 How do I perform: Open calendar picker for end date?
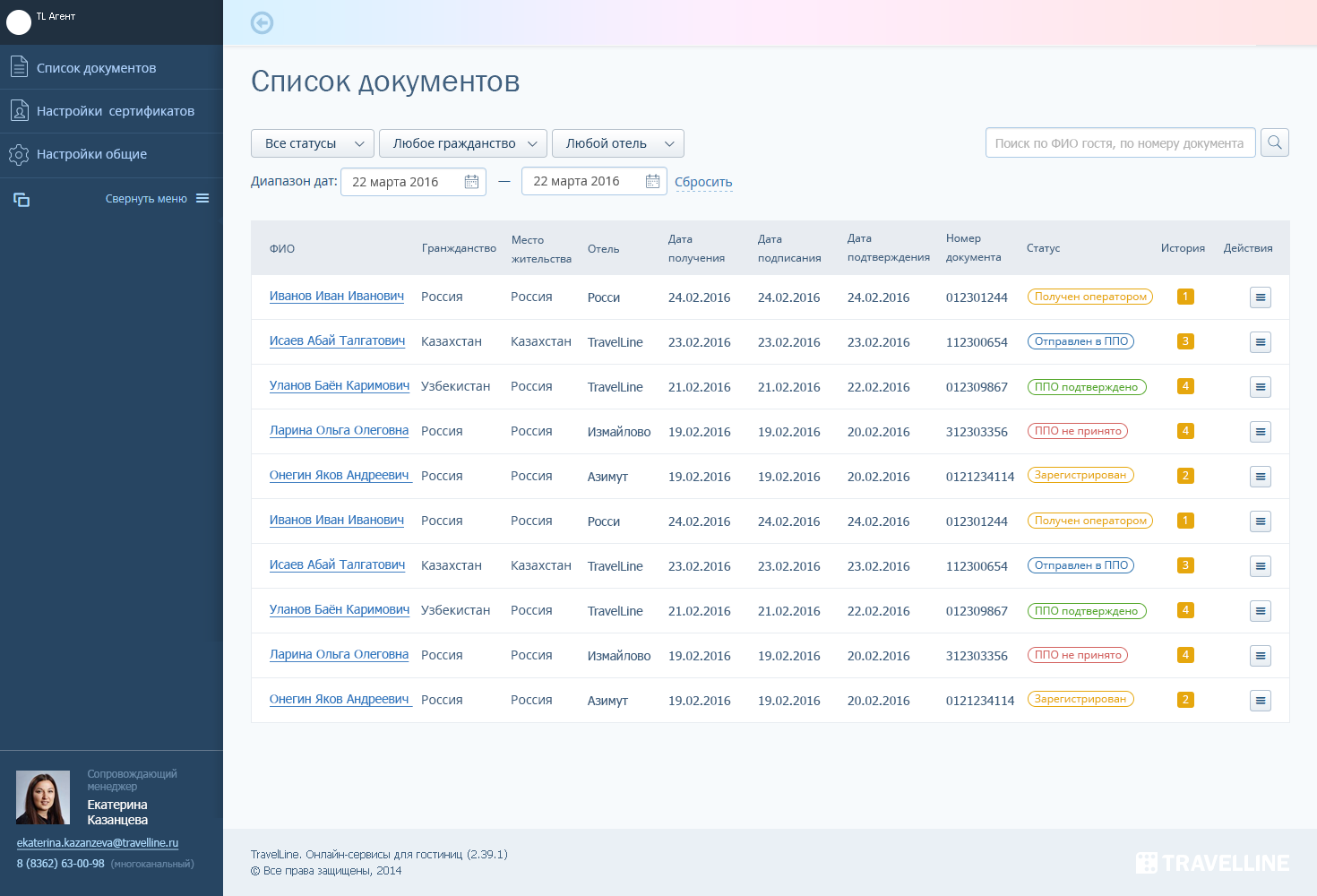652,181
